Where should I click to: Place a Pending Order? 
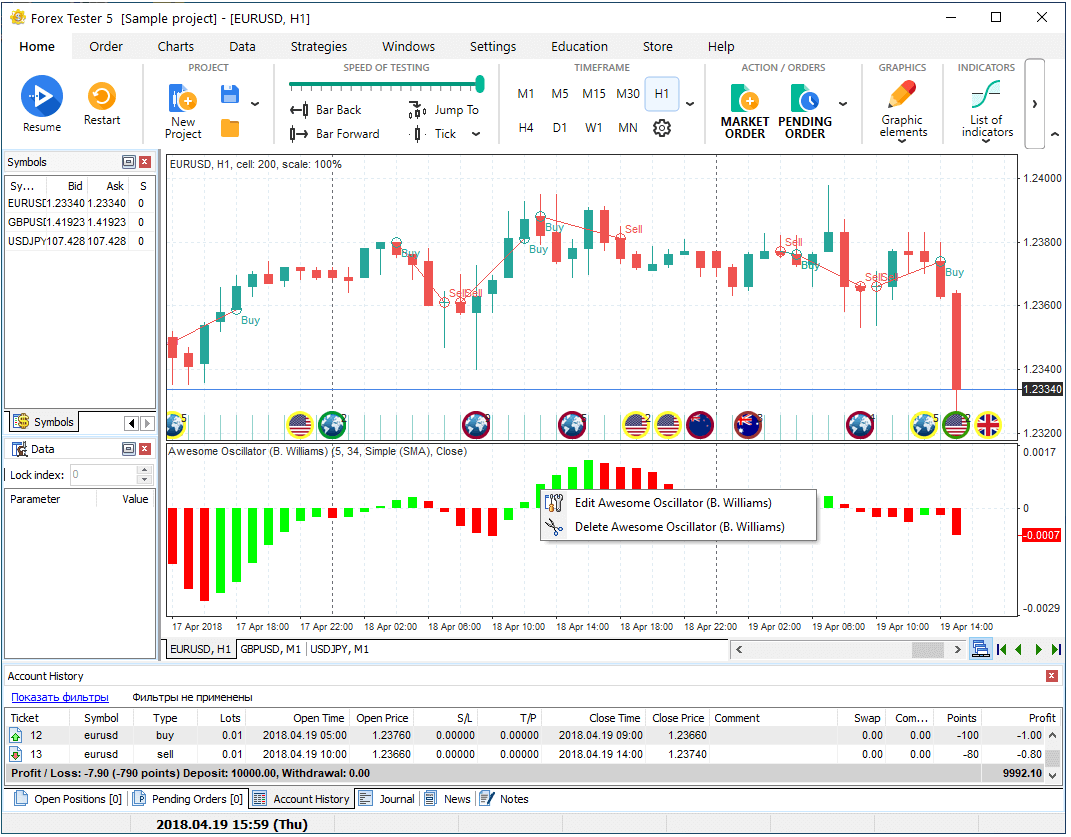click(805, 111)
